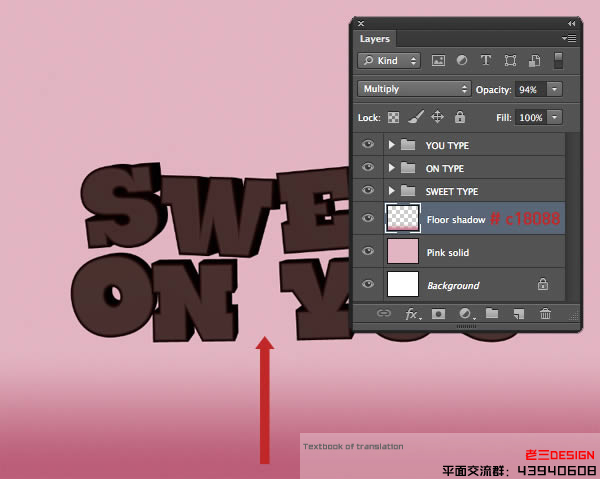Expand the SWEET TYPE group triangle
Image resolution: width=600 pixels, height=479 pixels.
pyautogui.click(x=391, y=191)
